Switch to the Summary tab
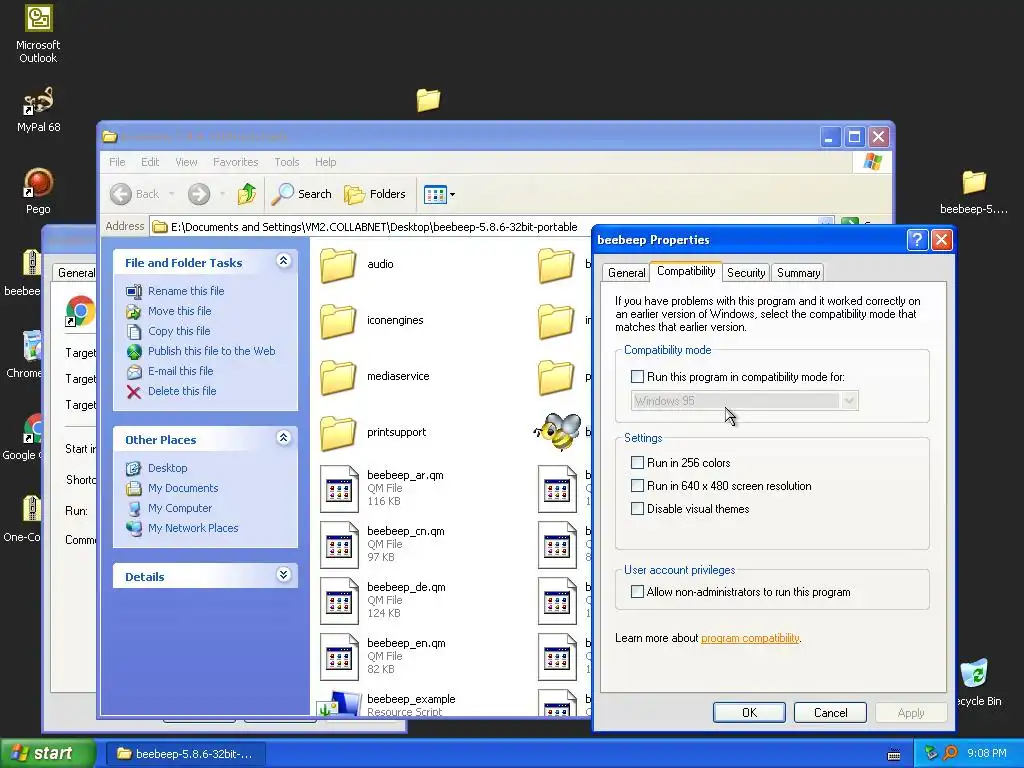This screenshot has height=768, width=1024. [x=798, y=273]
